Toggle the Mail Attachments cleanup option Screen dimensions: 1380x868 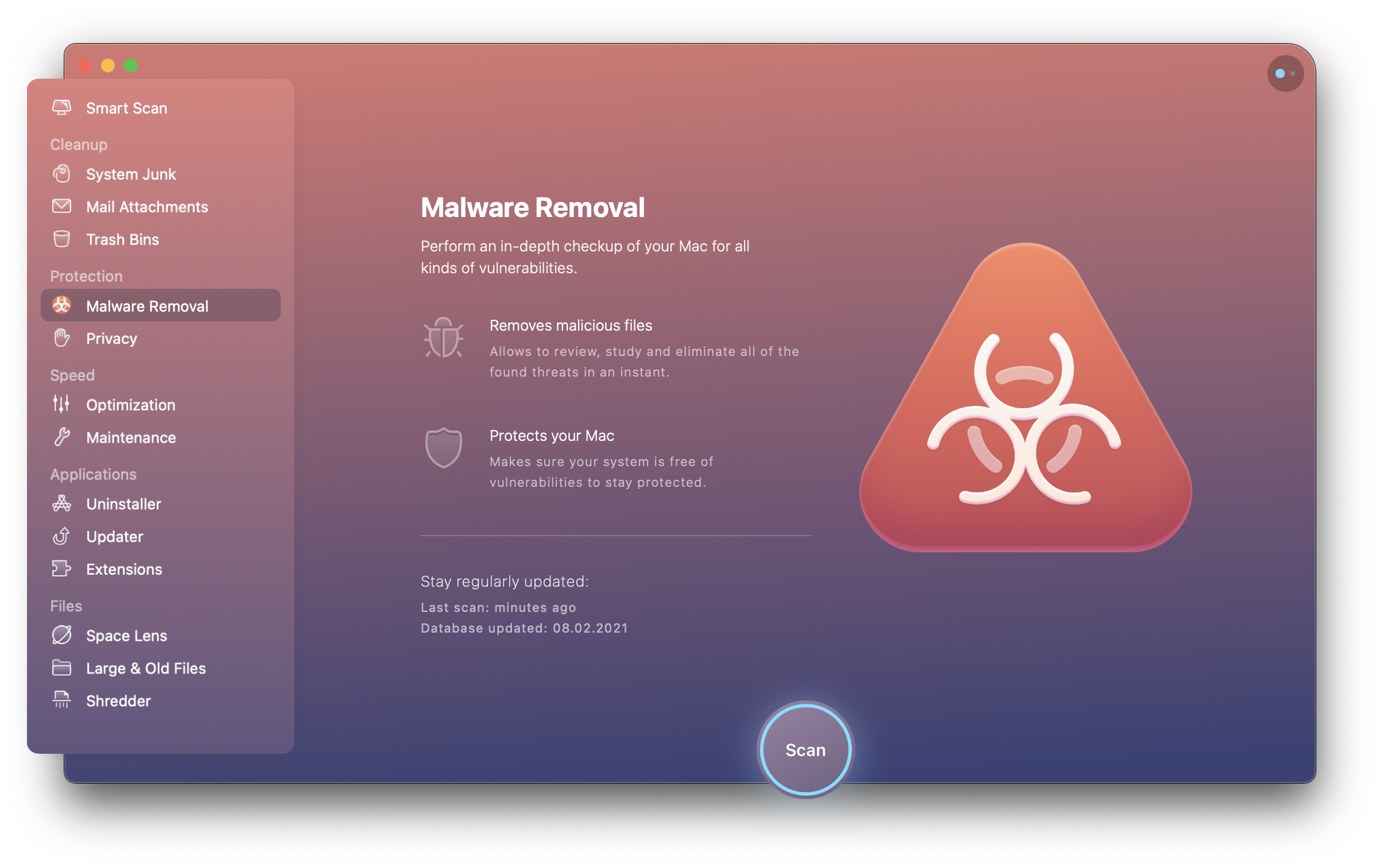click(146, 207)
